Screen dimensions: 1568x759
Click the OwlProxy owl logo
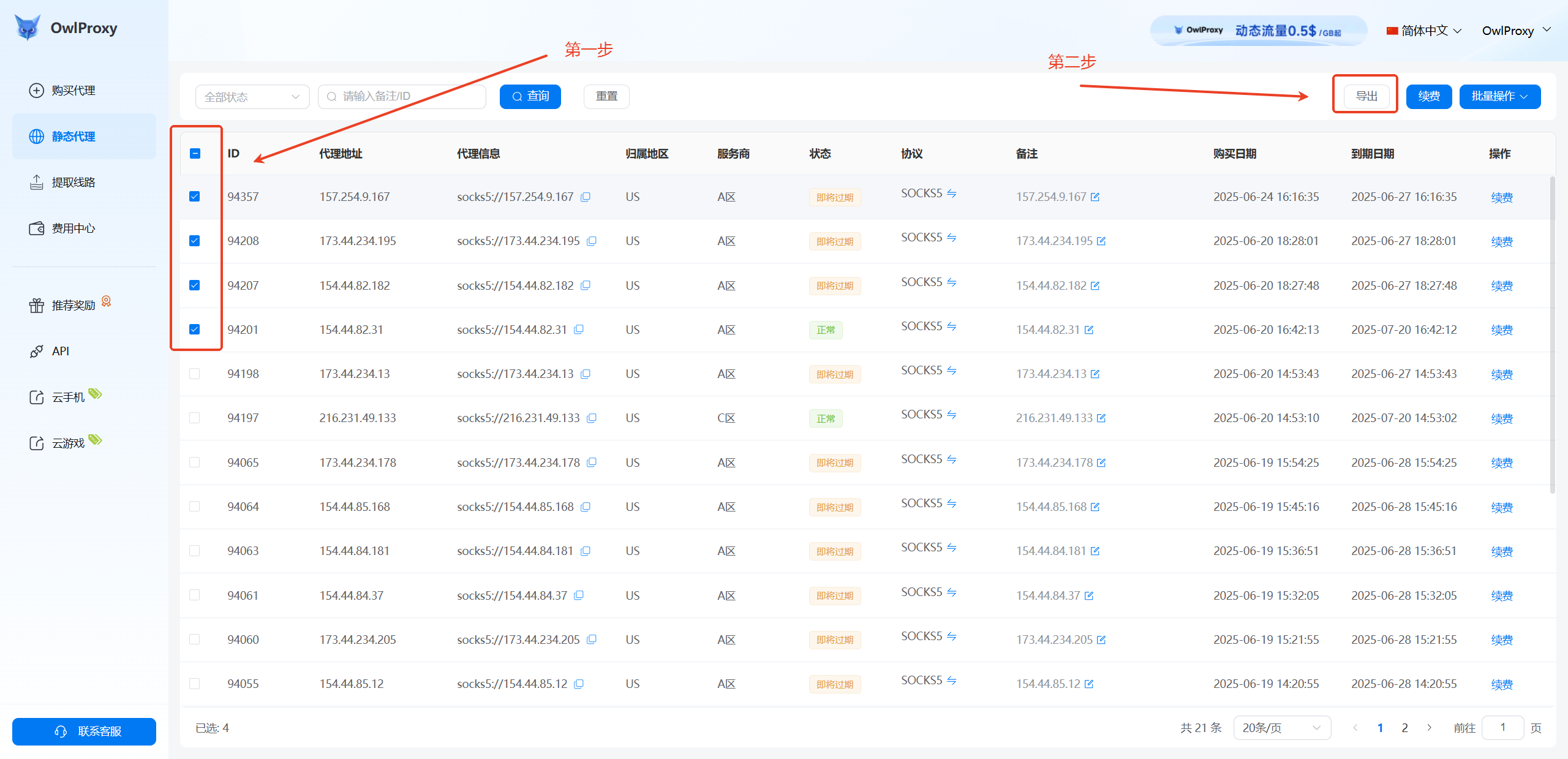tap(28, 28)
